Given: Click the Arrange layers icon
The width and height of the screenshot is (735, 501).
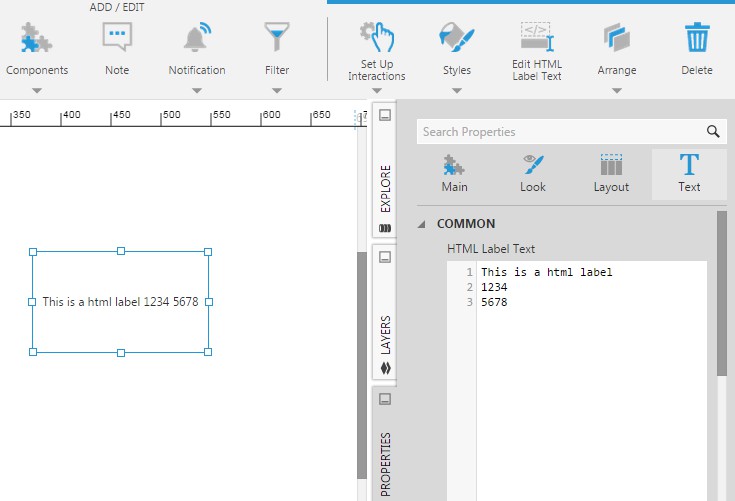Looking at the screenshot, I should (616, 40).
